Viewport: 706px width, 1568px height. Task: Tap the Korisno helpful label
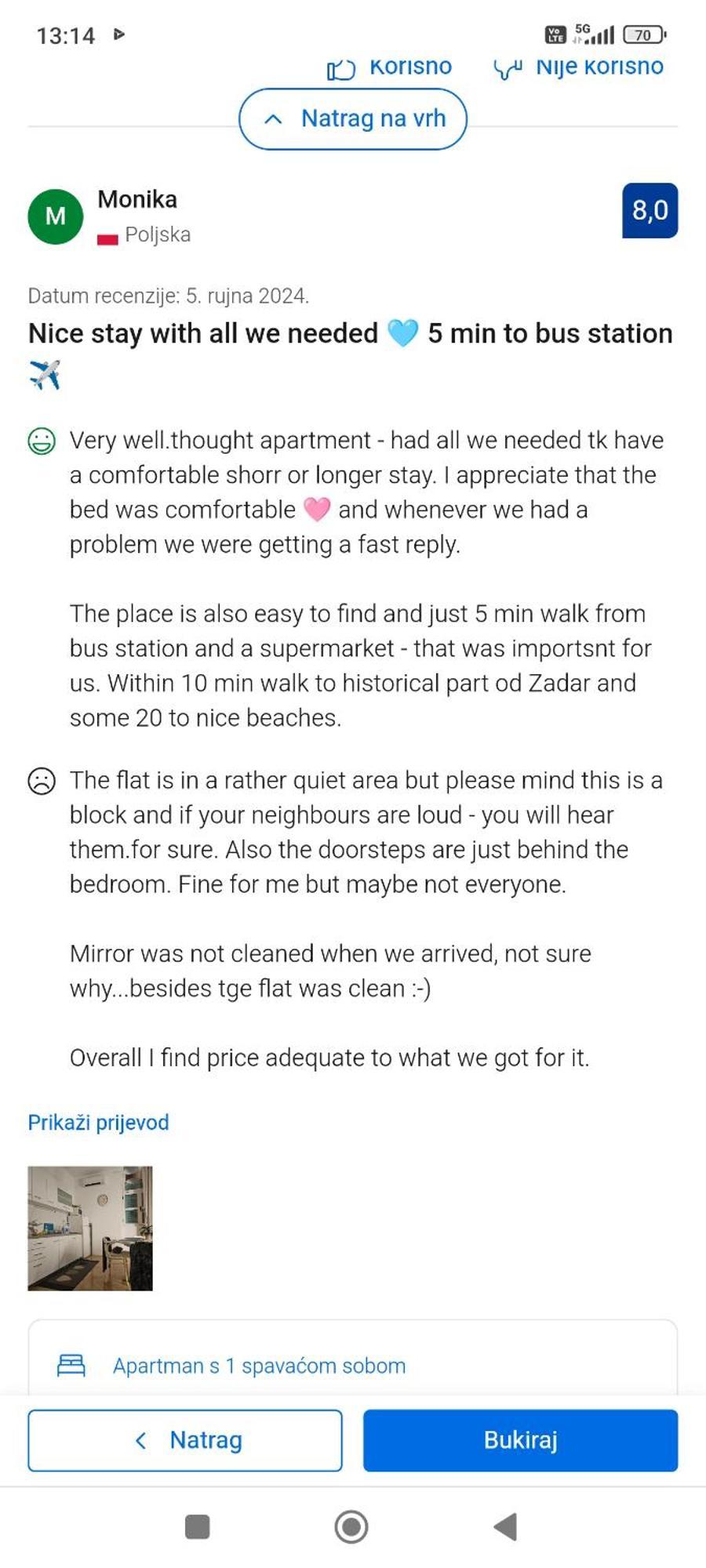click(410, 67)
